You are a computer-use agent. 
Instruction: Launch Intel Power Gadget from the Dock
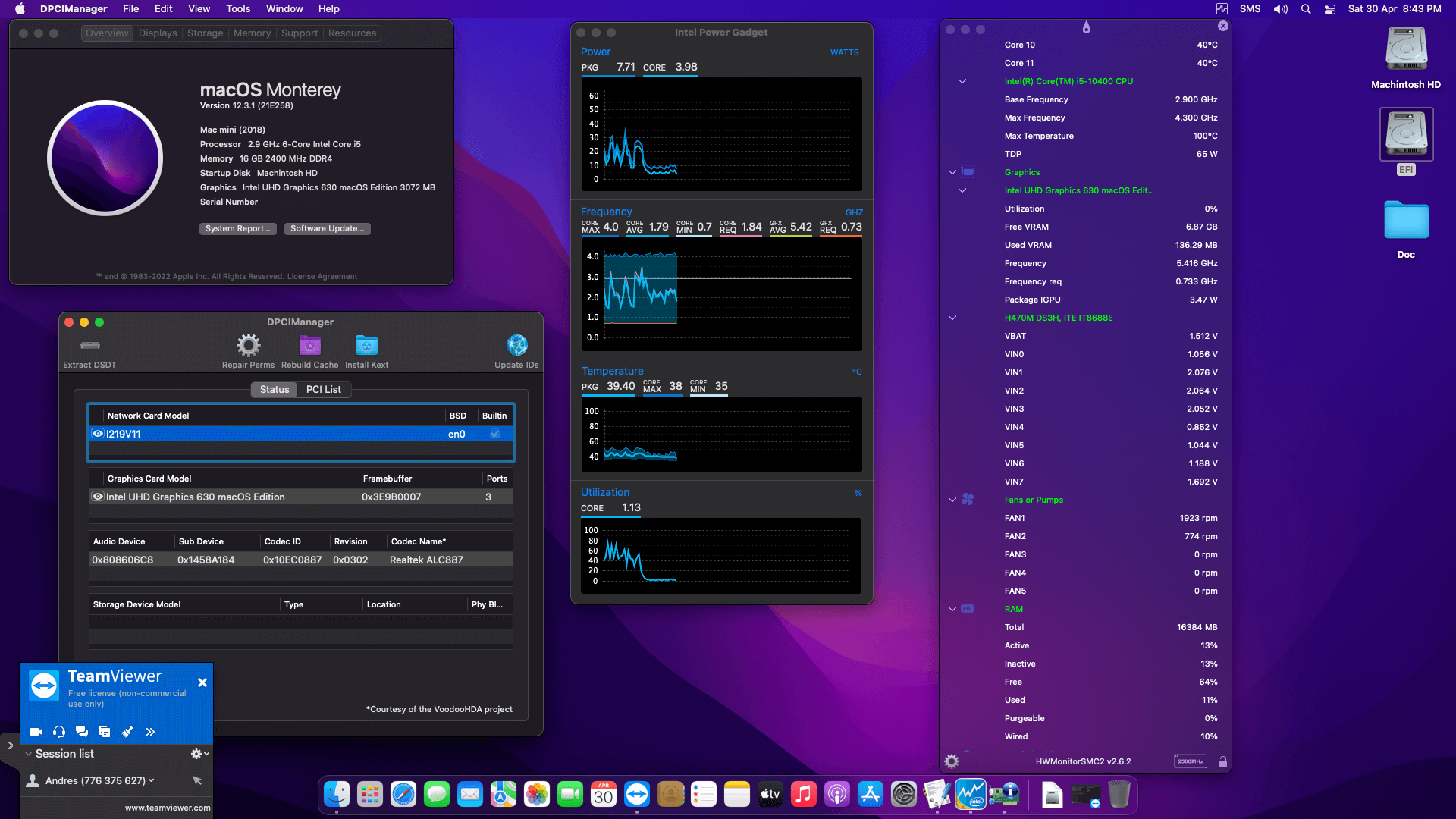coord(971,794)
